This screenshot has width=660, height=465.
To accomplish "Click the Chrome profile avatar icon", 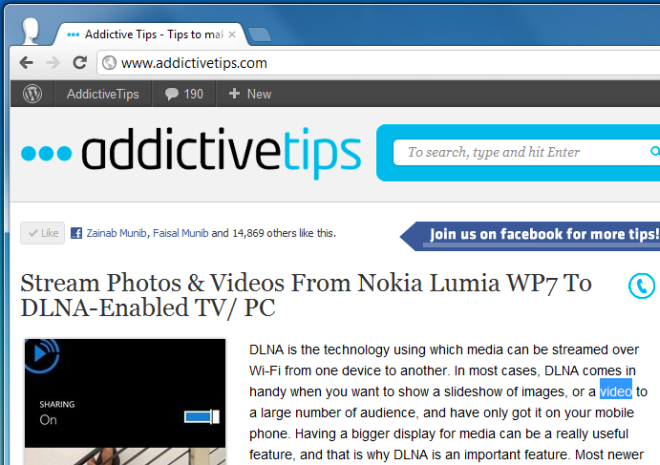I will [x=30, y=31].
